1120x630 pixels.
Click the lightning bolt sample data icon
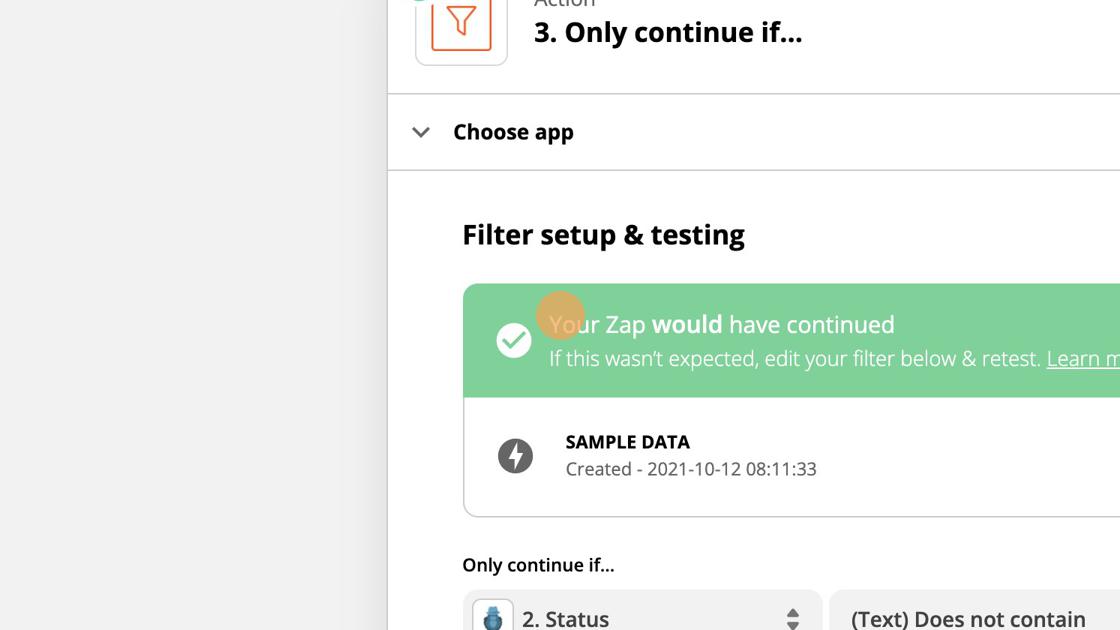[515, 456]
